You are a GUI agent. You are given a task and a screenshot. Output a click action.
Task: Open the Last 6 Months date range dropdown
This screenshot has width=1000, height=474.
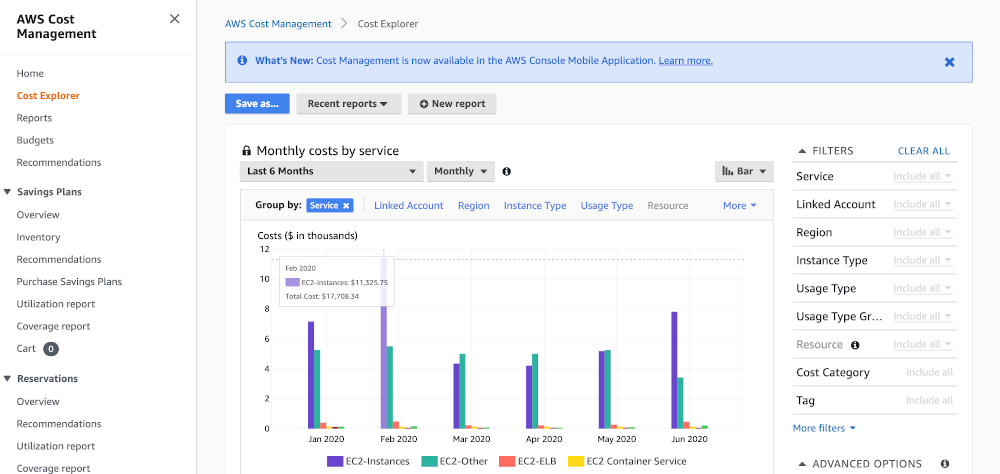click(332, 172)
